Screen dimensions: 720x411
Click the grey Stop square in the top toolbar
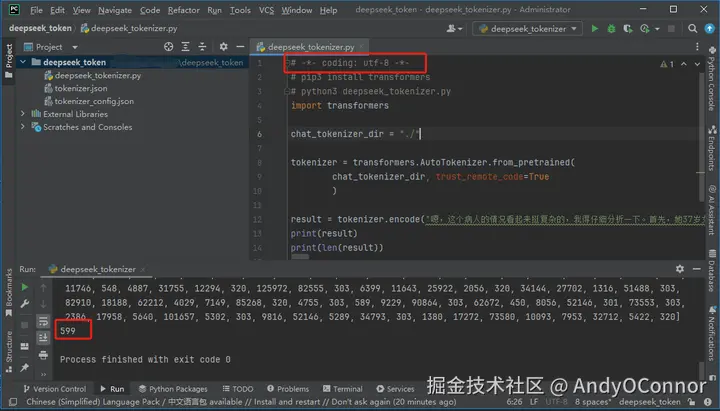click(x=671, y=28)
